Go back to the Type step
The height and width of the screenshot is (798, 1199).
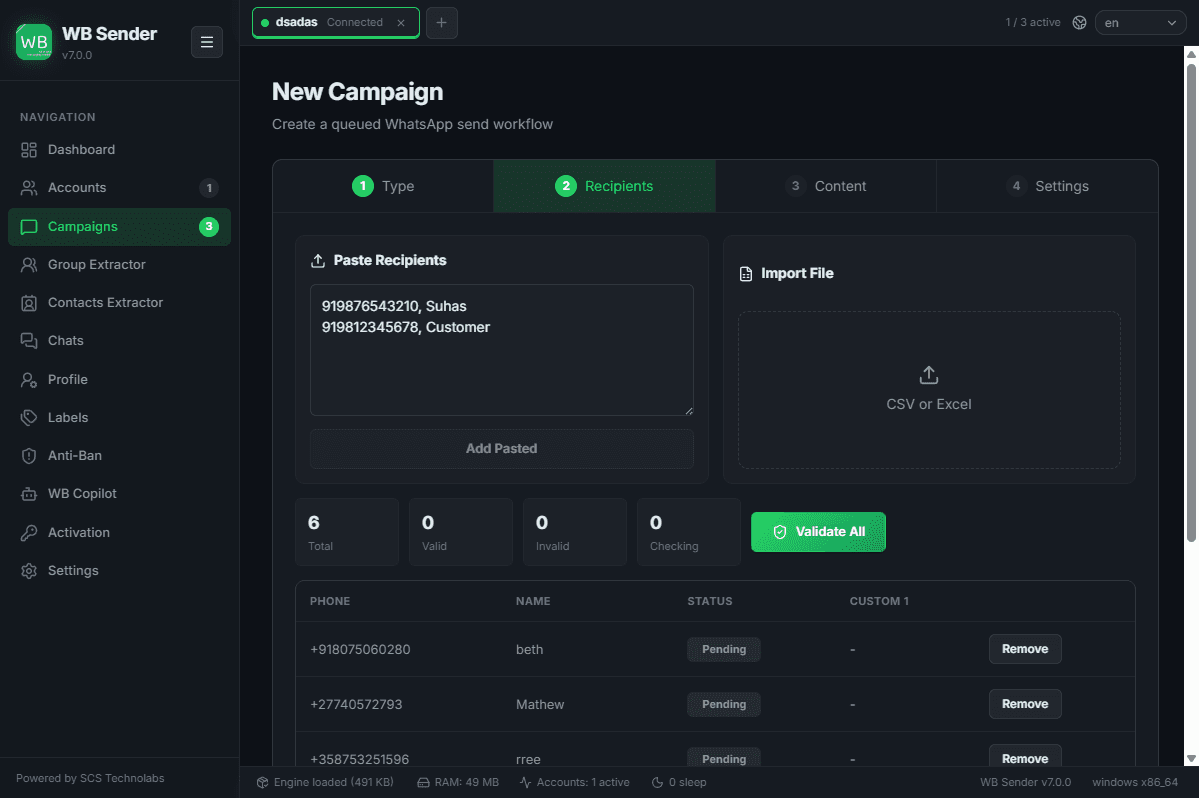click(383, 187)
